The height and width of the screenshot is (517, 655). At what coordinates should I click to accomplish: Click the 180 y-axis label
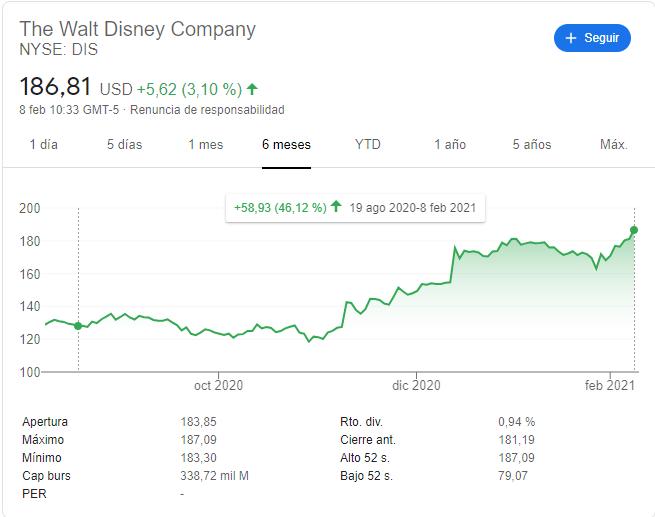(30, 241)
